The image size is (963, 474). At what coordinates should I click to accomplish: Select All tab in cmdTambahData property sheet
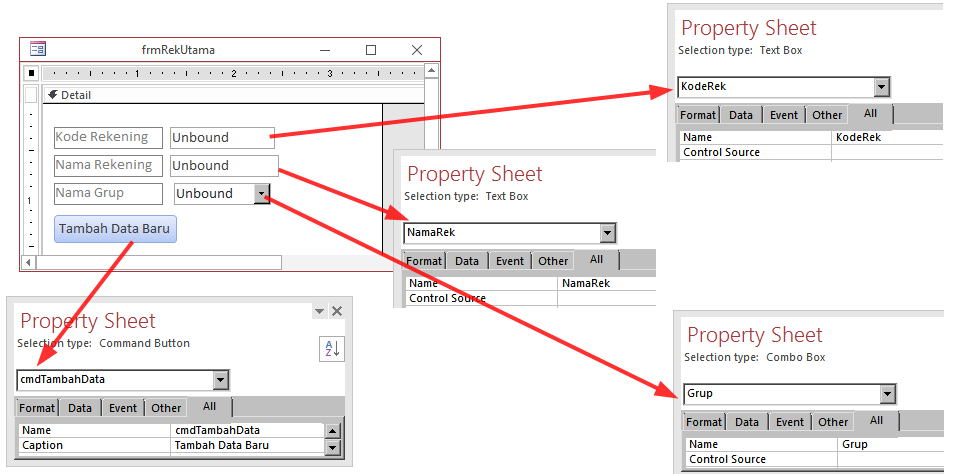209,406
